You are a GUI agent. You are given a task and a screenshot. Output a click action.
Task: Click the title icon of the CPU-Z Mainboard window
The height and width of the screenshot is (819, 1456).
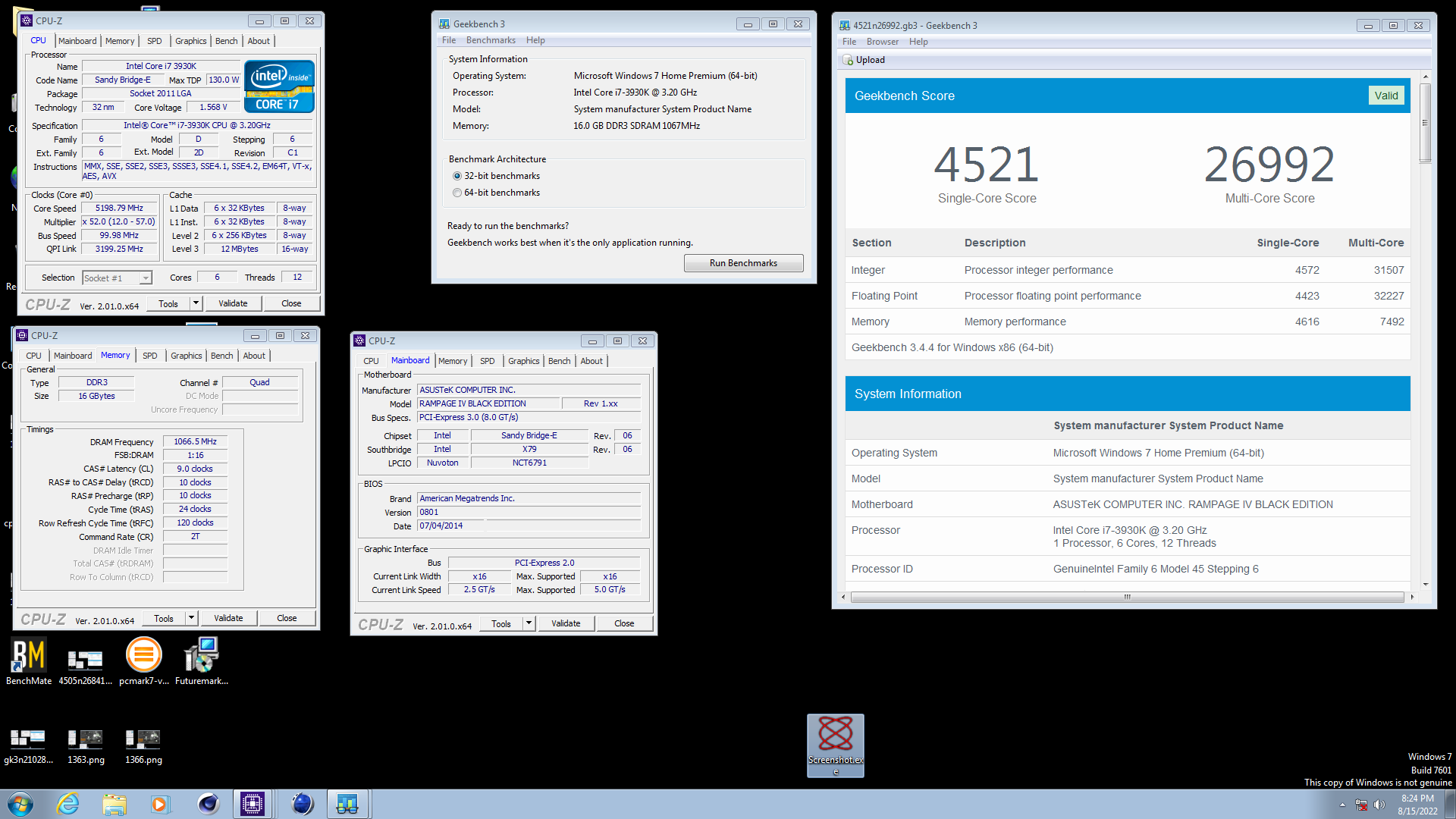click(x=360, y=340)
